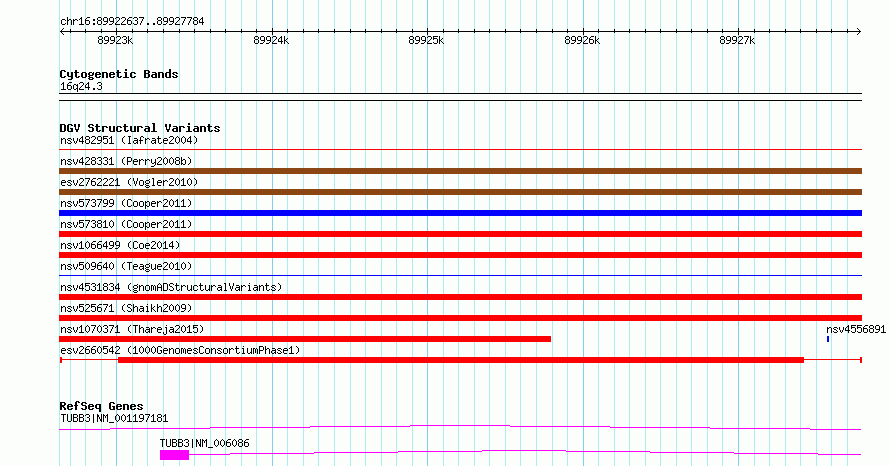Viewport: 890px width, 466px height.
Task: Click the red bar under nsv1066499
Action: coord(460,255)
